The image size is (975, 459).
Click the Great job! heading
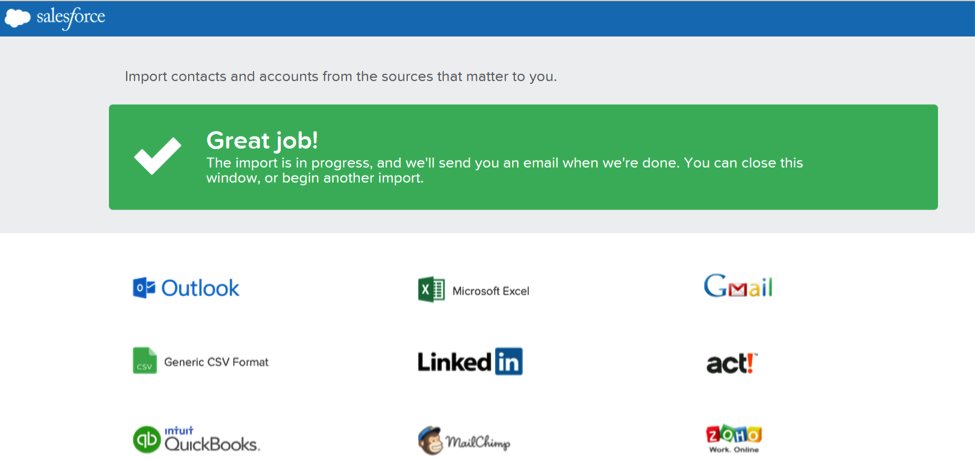pyautogui.click(x=262, y=141)
